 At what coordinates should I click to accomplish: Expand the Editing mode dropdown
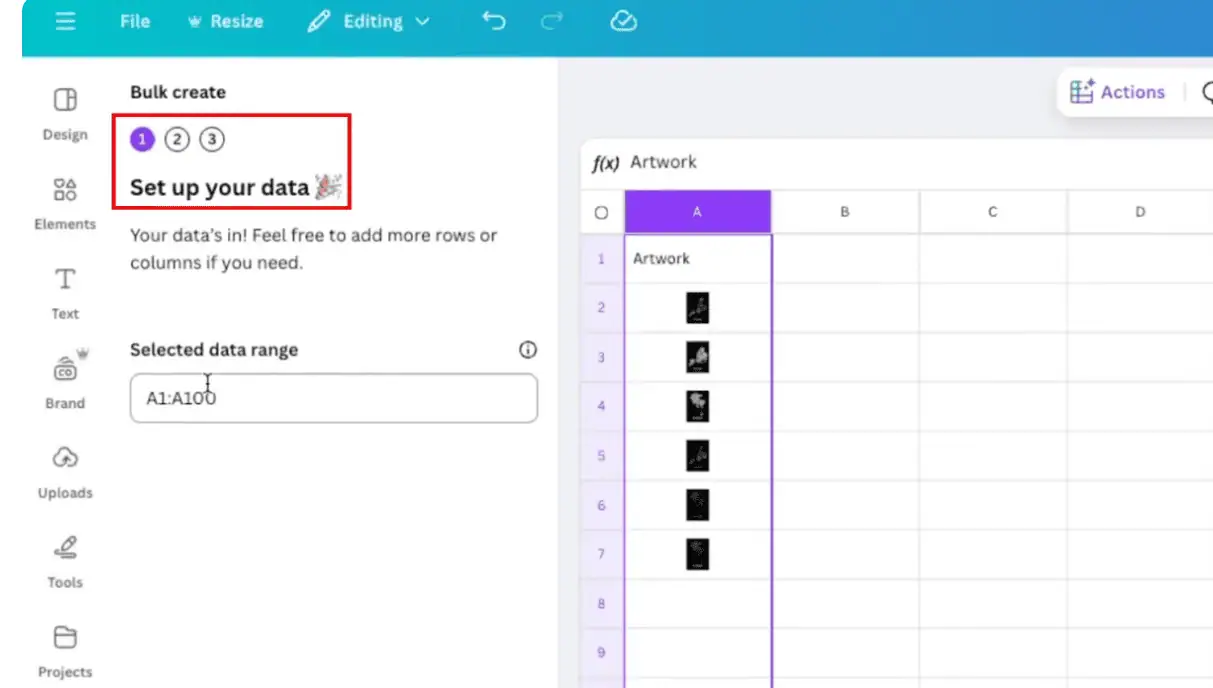pos(369,22)
